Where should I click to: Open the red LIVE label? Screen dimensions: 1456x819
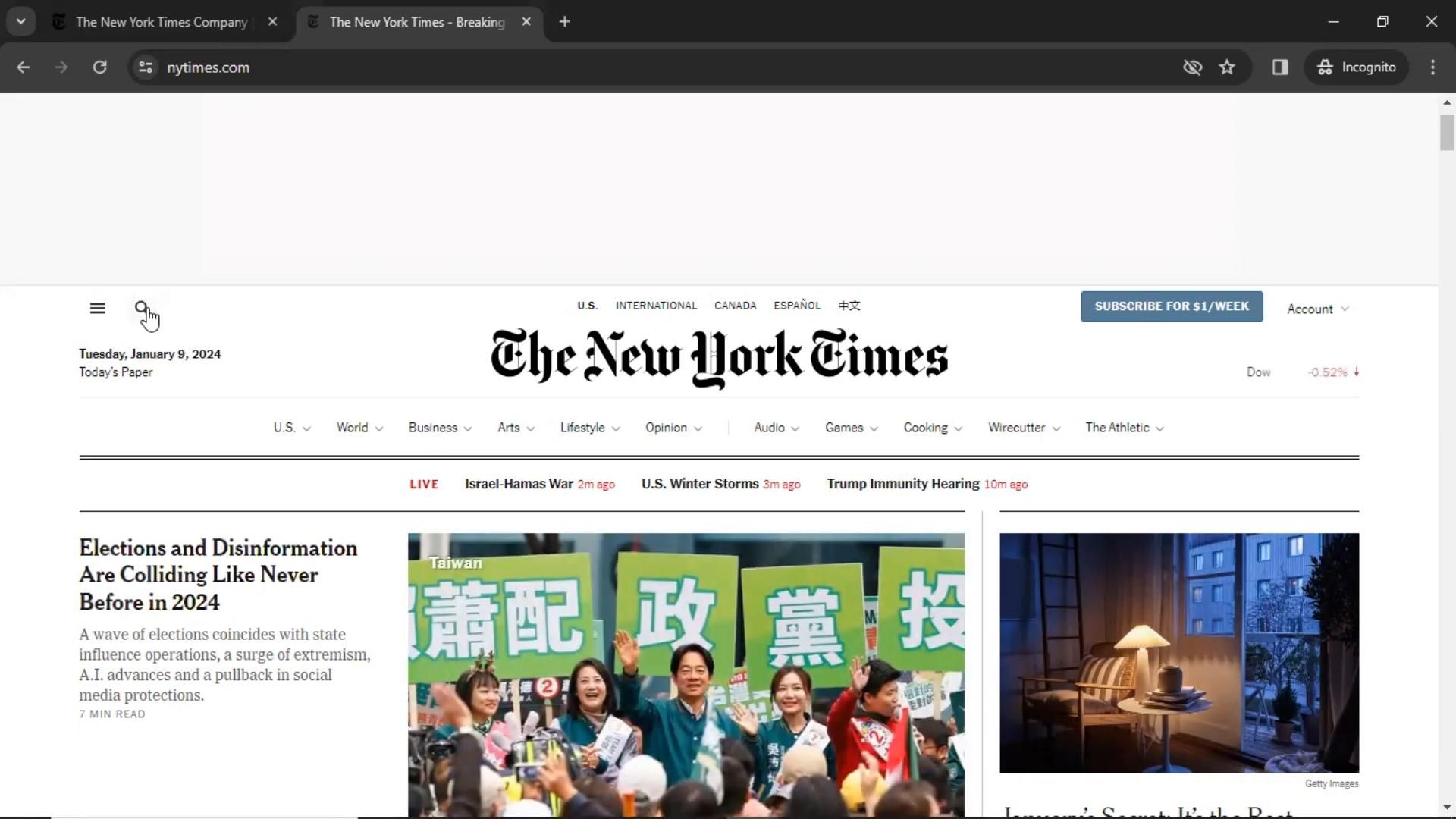(424, 485)
